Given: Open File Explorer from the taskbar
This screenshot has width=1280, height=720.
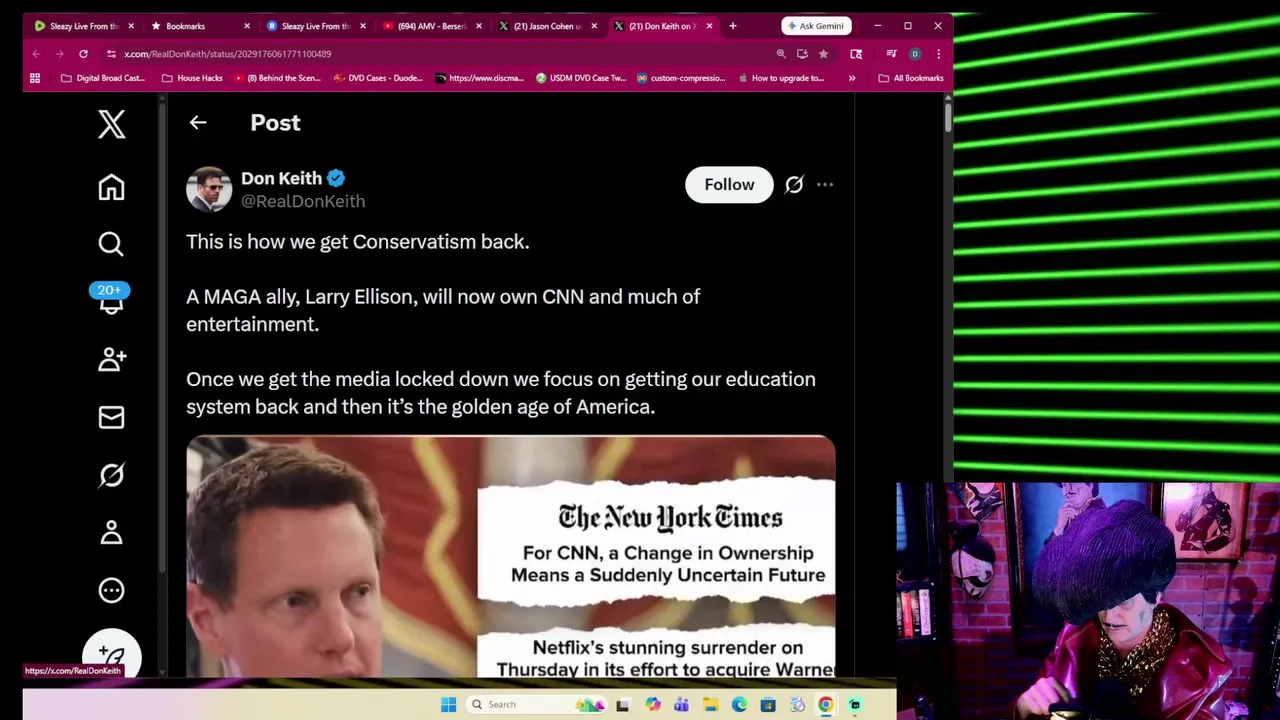Looking at the screenshot, I should 710,704.
